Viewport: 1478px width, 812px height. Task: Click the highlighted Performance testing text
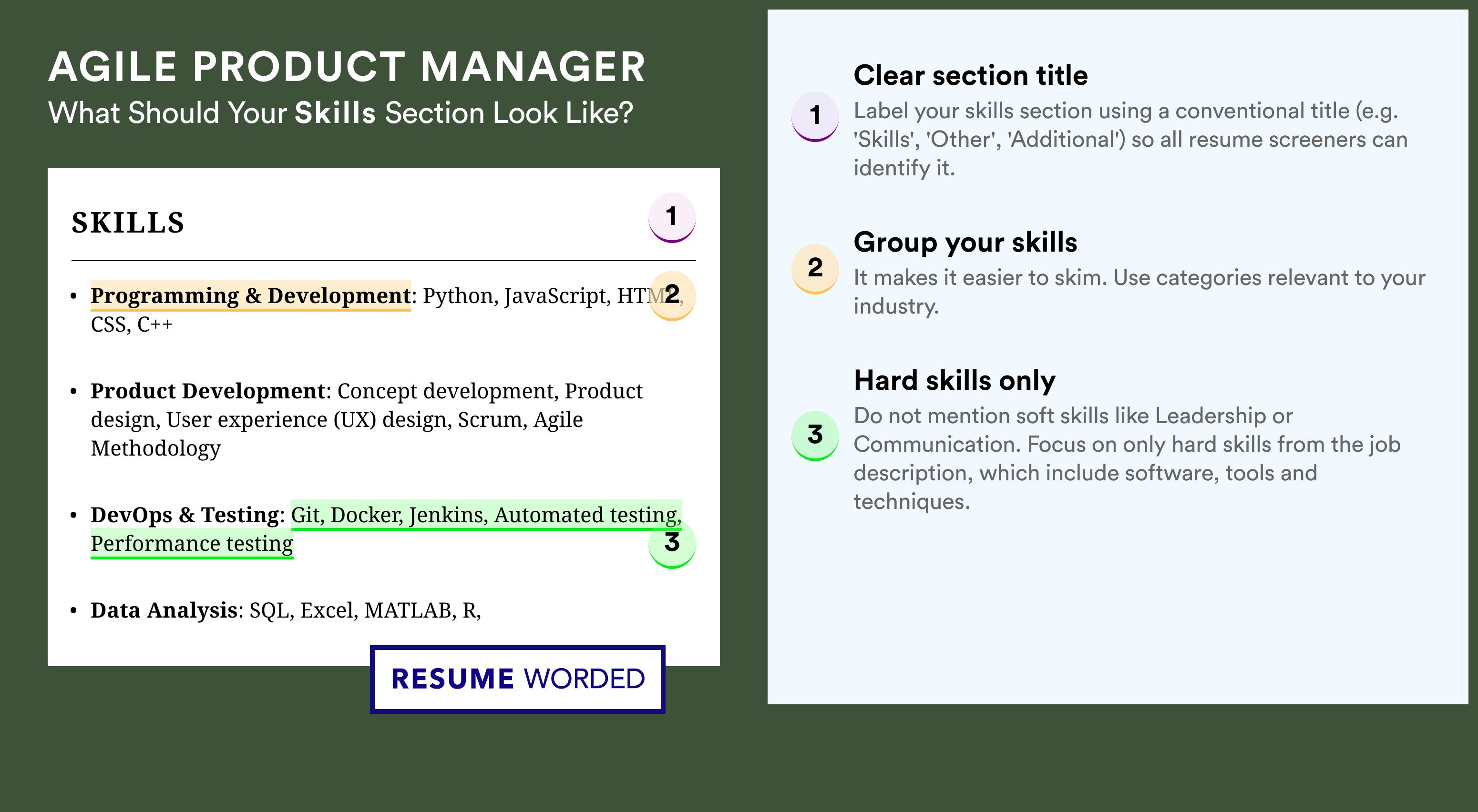pos(192,543)
